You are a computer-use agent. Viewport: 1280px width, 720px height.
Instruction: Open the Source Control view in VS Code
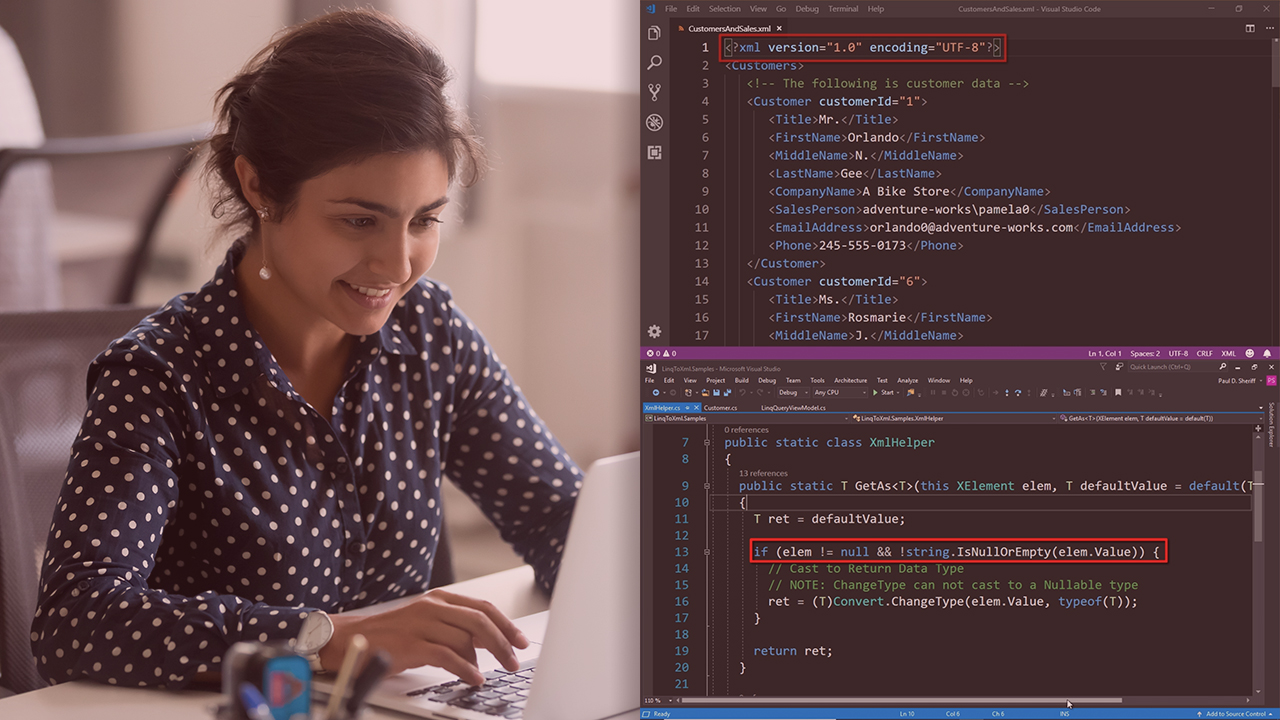coord(655,92)
